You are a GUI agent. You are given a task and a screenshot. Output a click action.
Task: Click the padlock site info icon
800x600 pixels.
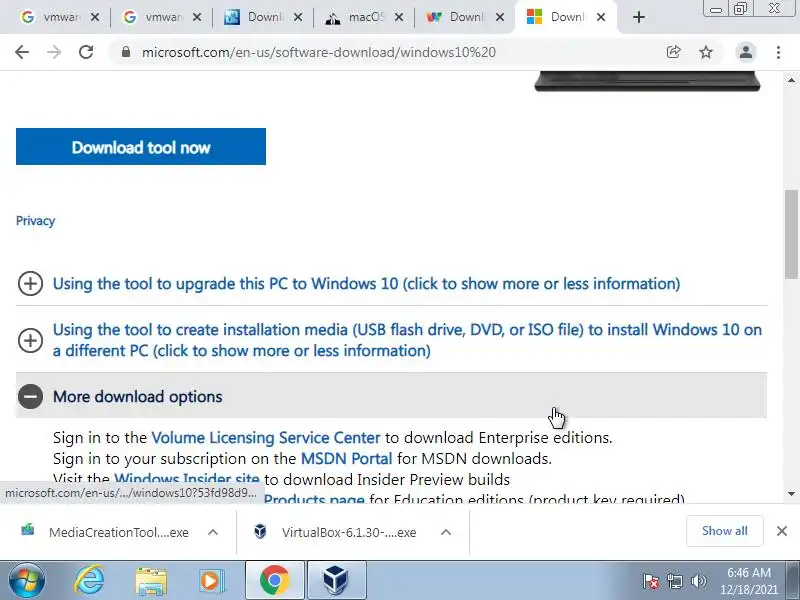126,52
